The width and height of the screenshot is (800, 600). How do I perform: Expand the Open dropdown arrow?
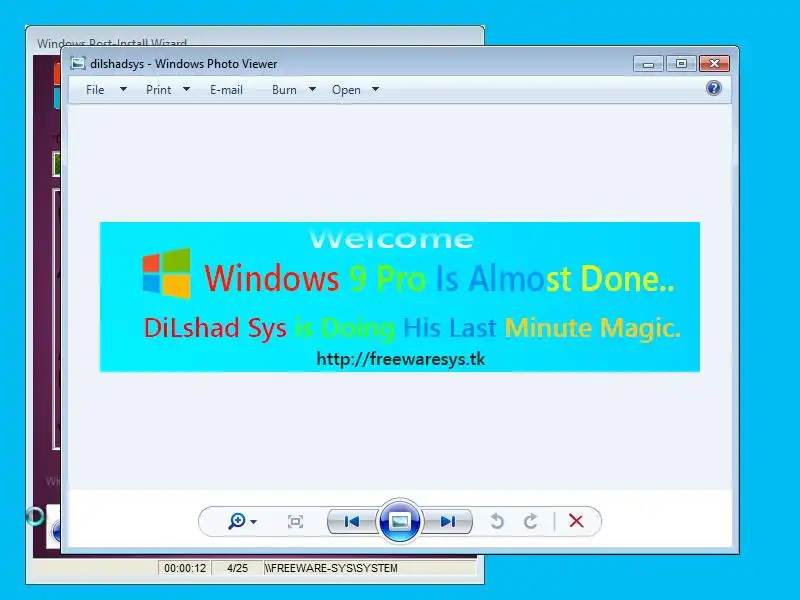click(376, 89)
